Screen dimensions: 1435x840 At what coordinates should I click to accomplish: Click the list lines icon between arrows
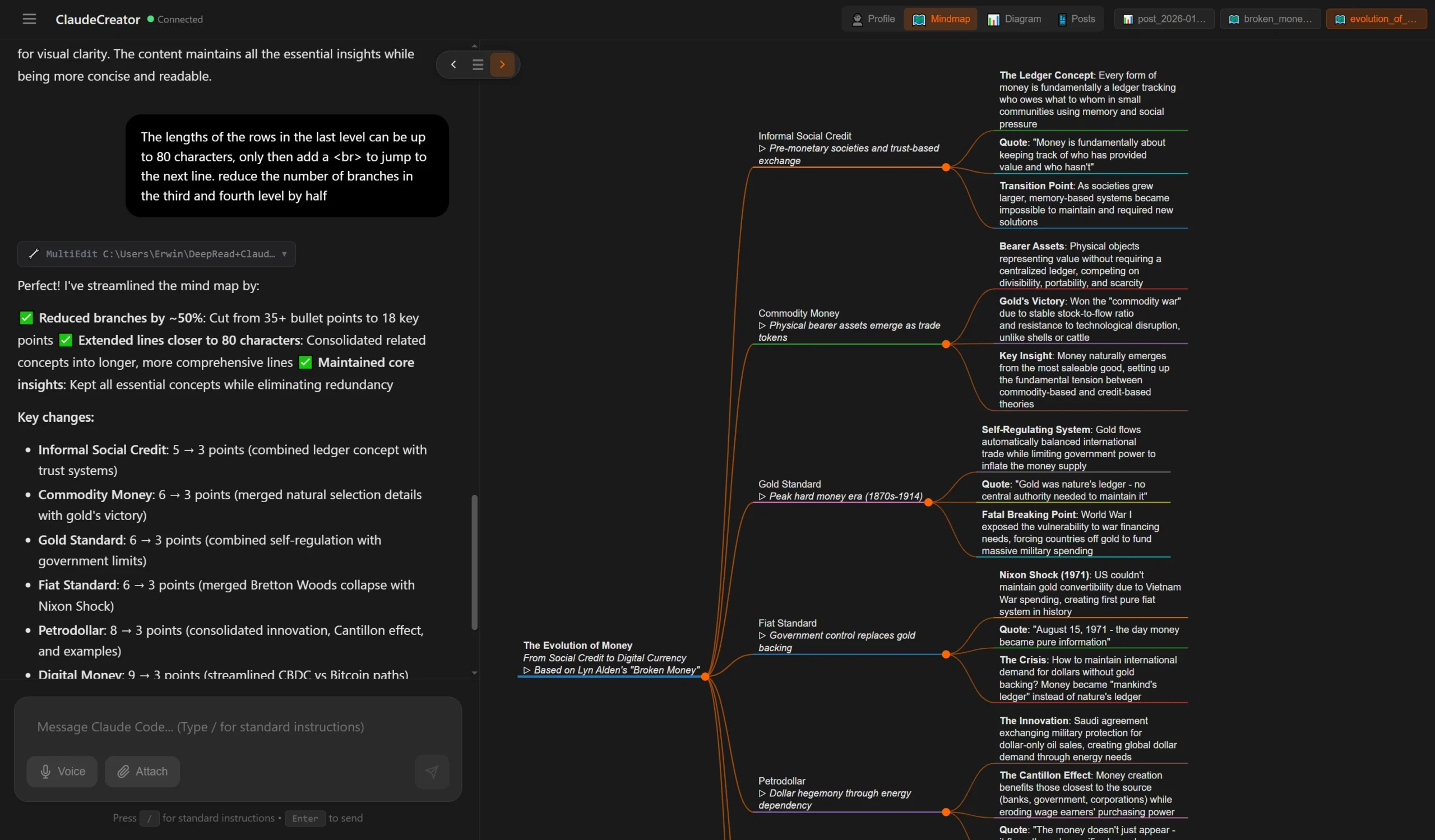click(x=477, y=64)
